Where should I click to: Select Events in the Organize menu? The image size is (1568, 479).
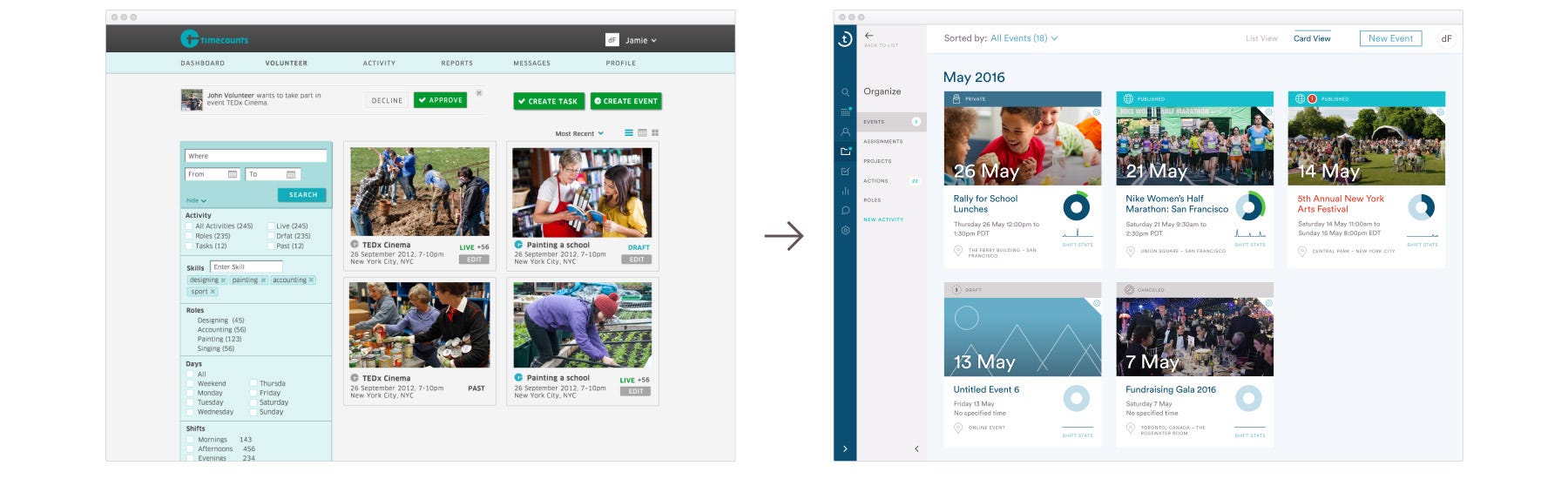[892, 122]
